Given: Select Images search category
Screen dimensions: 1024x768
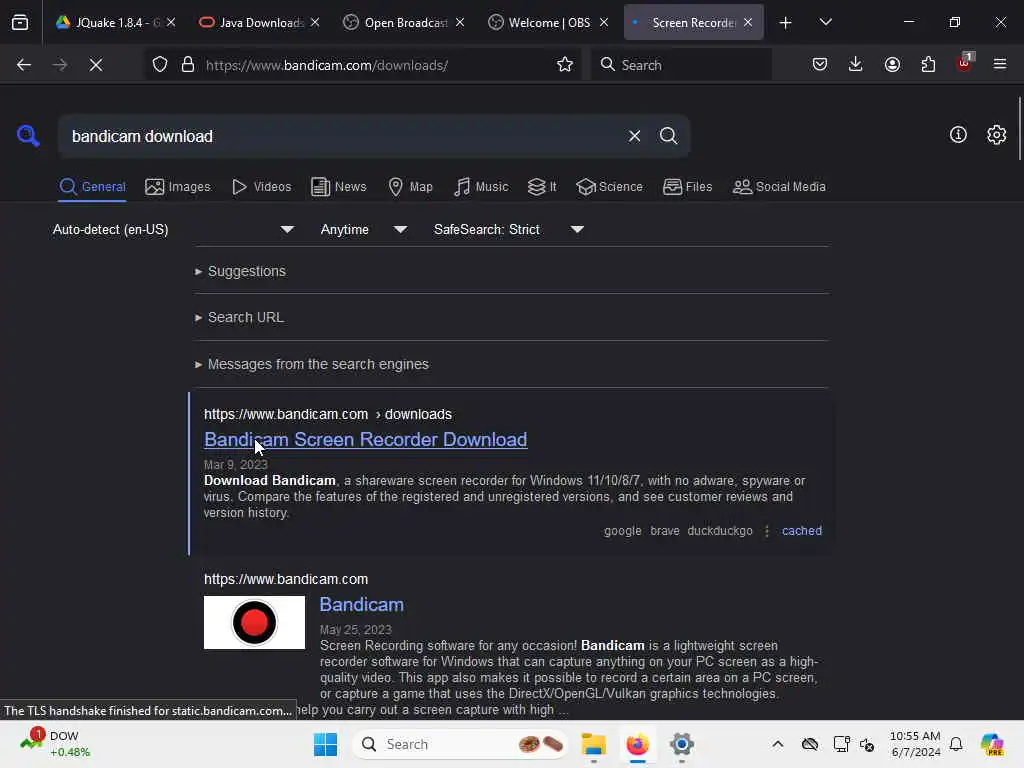Looking at the screenshot, I should click(178, 187).
